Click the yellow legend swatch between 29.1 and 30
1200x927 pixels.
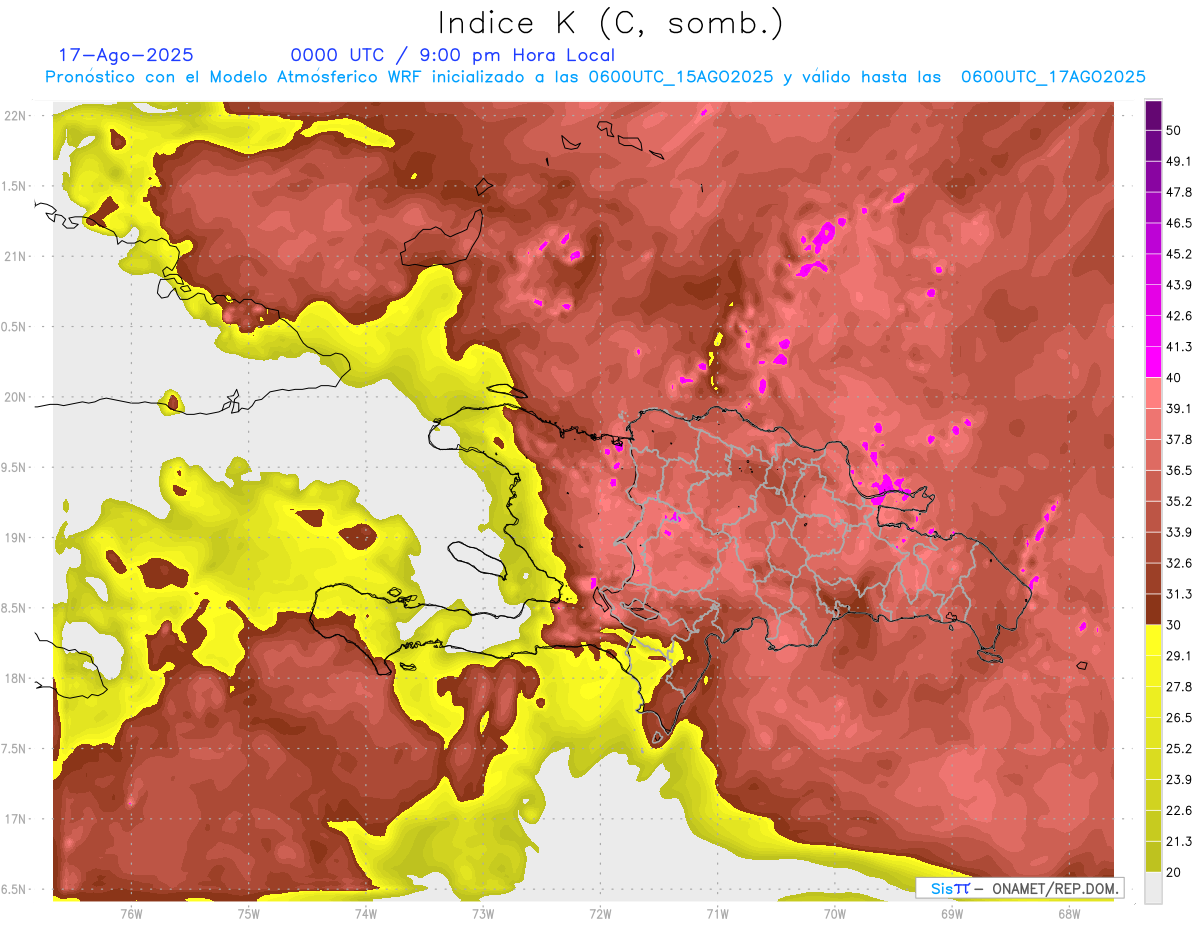[x=1153, y=641]
